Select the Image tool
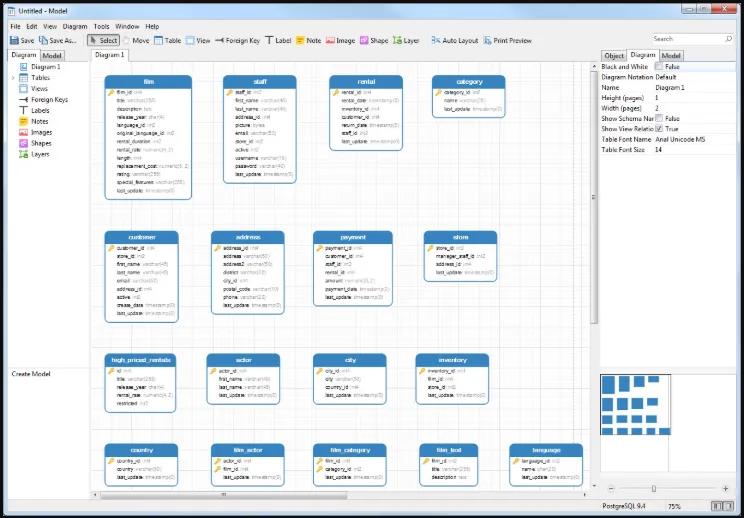The image size is (744, 518). (x=340, y=40)
